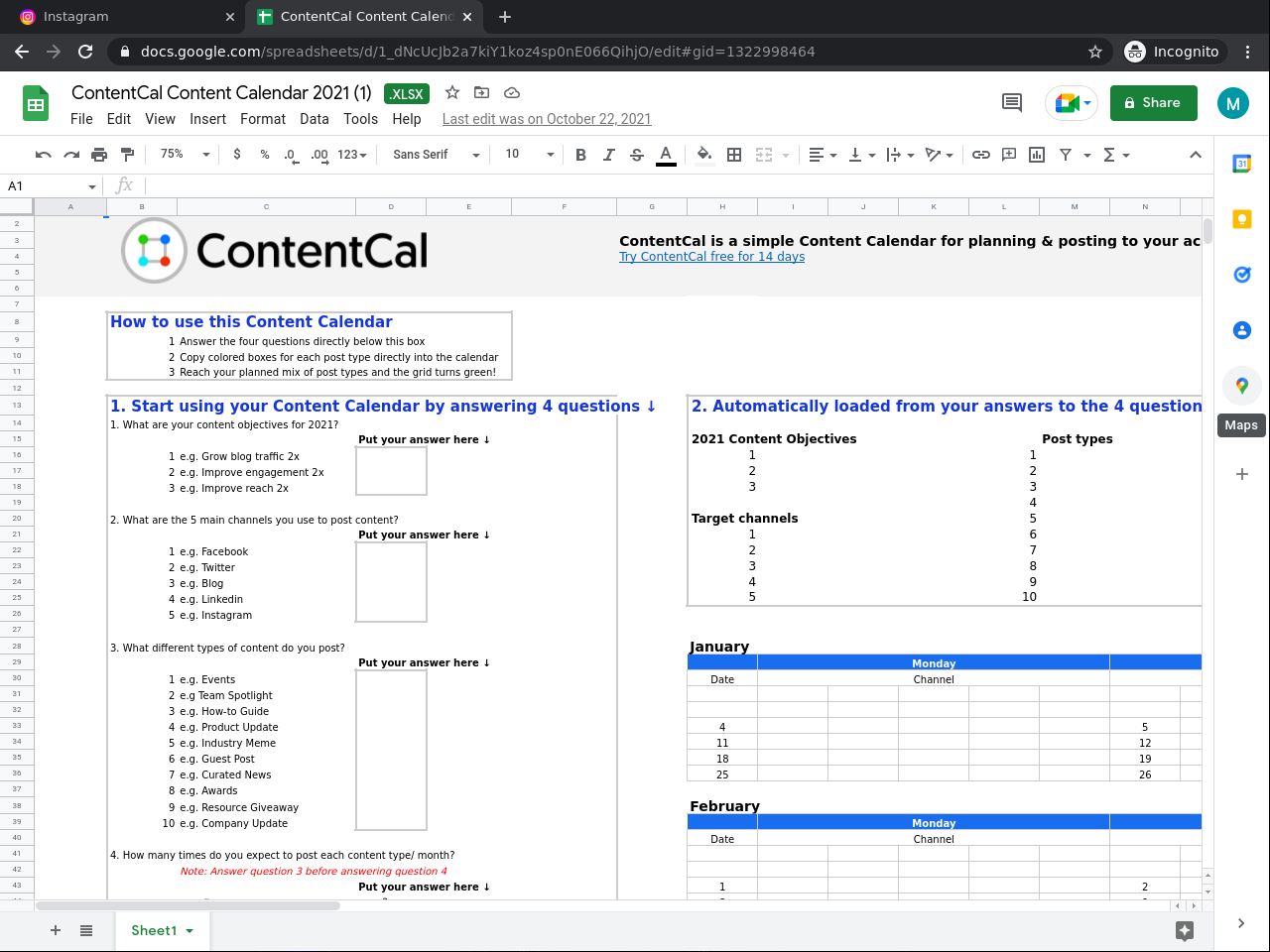Open the Sheet1 tab
The width and height of the screenshot is (1270, 952).
click(154, 930)
